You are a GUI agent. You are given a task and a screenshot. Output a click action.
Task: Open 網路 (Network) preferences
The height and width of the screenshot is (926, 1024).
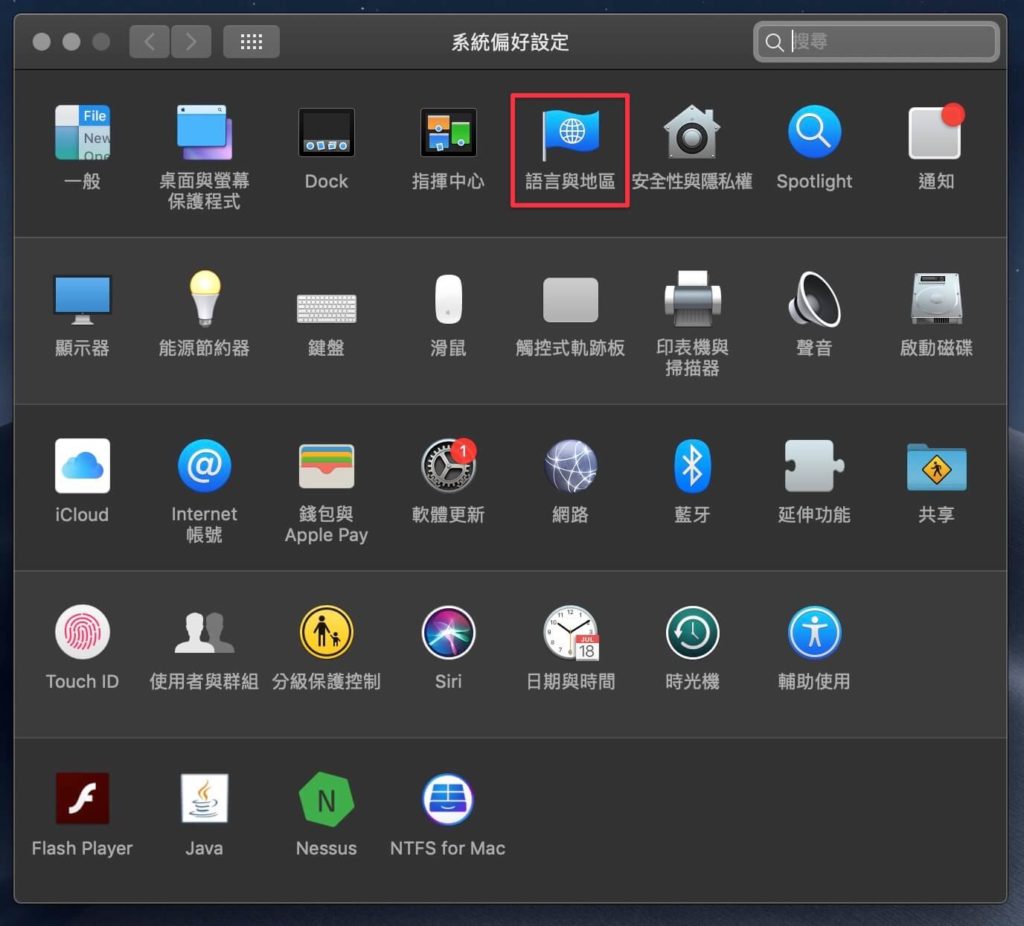coord(570,466)
